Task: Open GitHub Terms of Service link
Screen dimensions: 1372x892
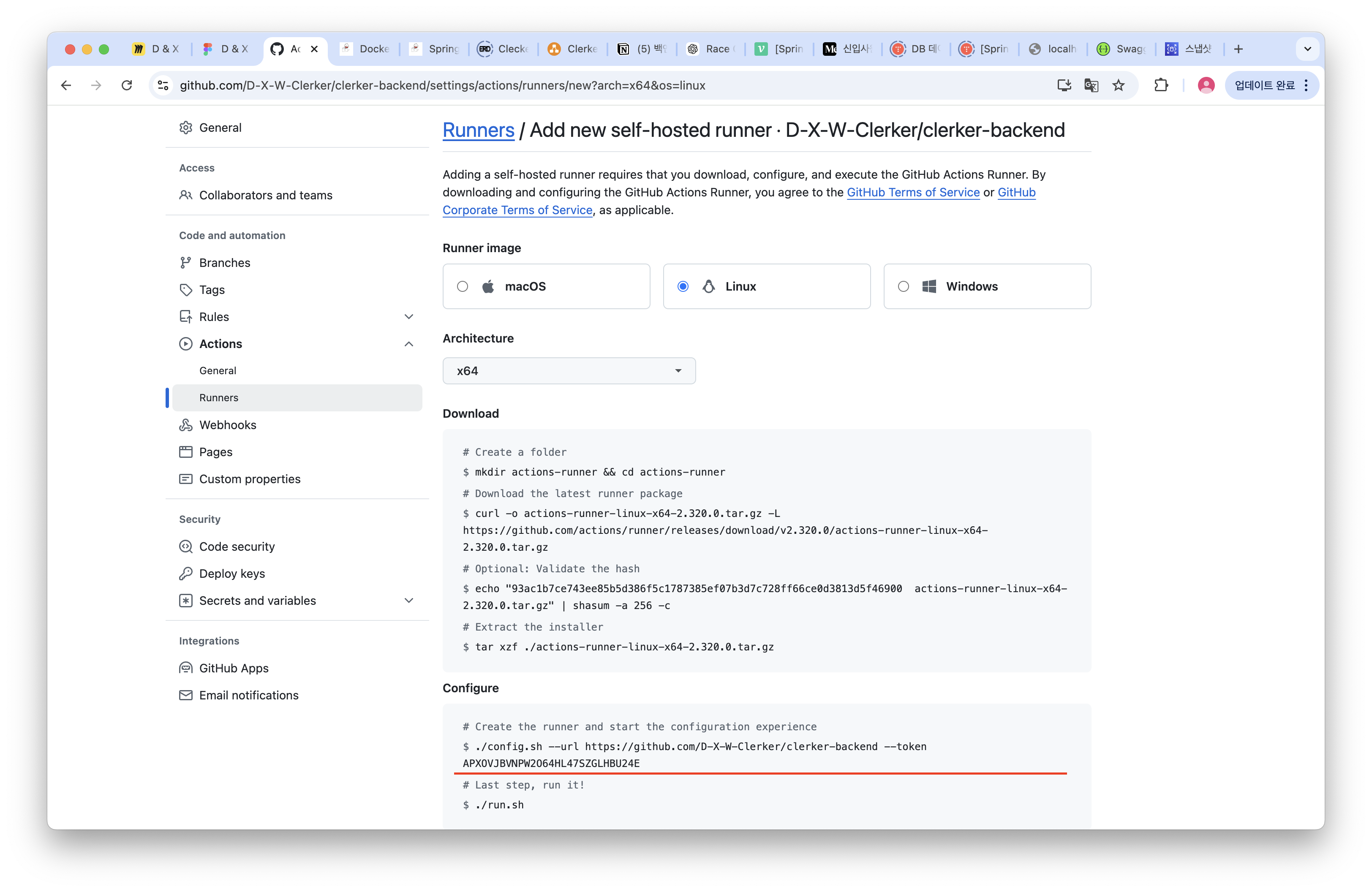Action: (x=913, y=193)
